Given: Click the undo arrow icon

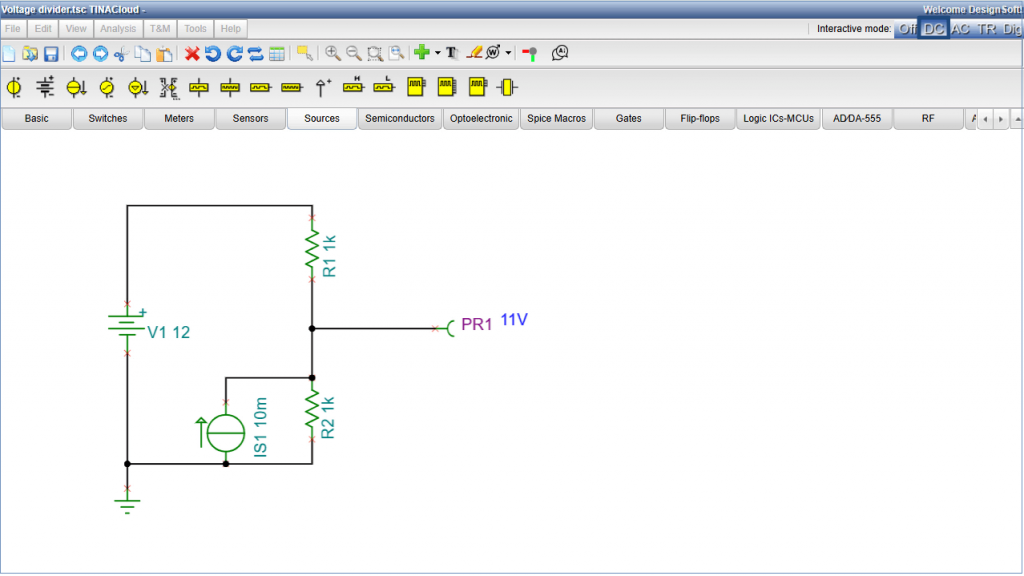Looking at the screenshot, I should tap(213, 53).
